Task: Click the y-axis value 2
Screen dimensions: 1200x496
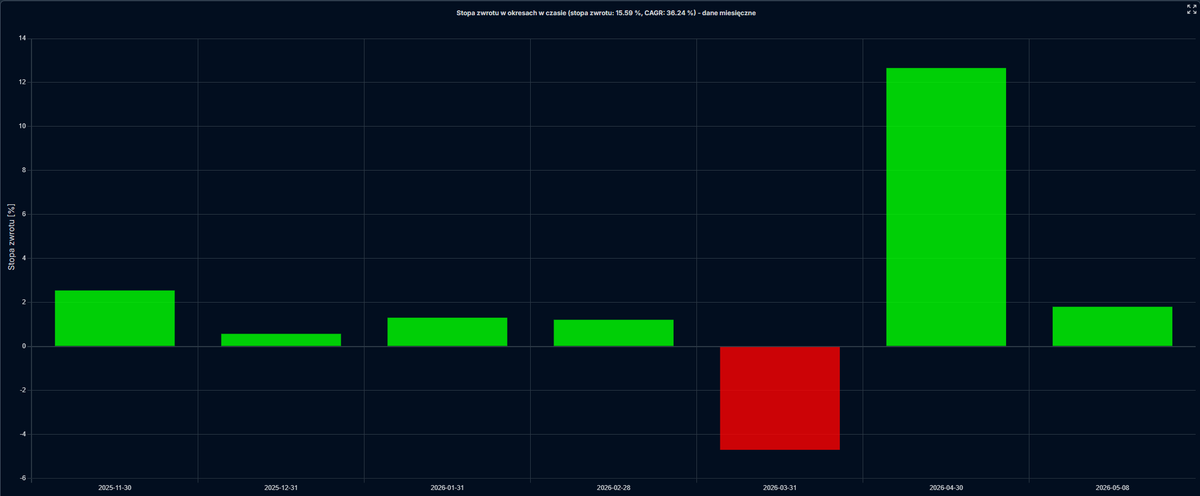Action: pos(25,302)
